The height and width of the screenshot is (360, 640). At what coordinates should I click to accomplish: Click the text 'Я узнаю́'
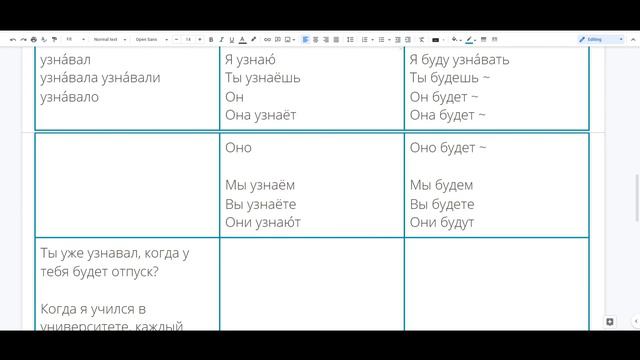coord(250,60)
